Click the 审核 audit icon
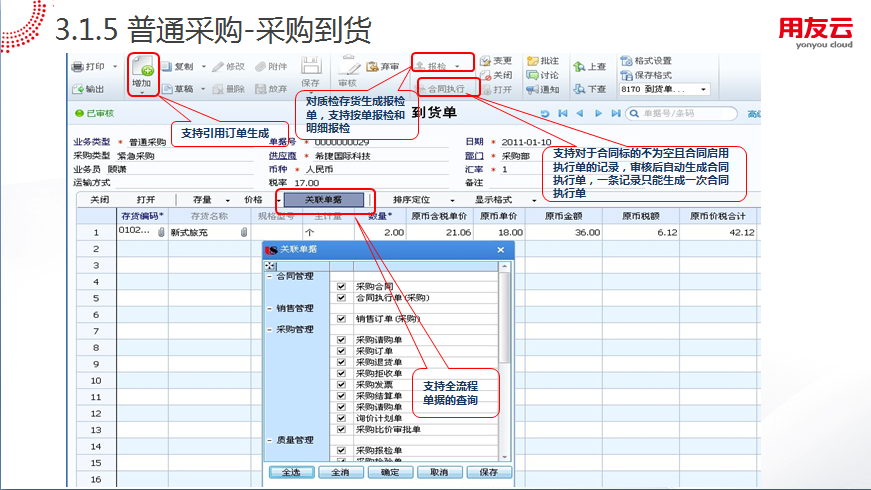Viewport: 871px width, 490px height. (x=348, y=66)
